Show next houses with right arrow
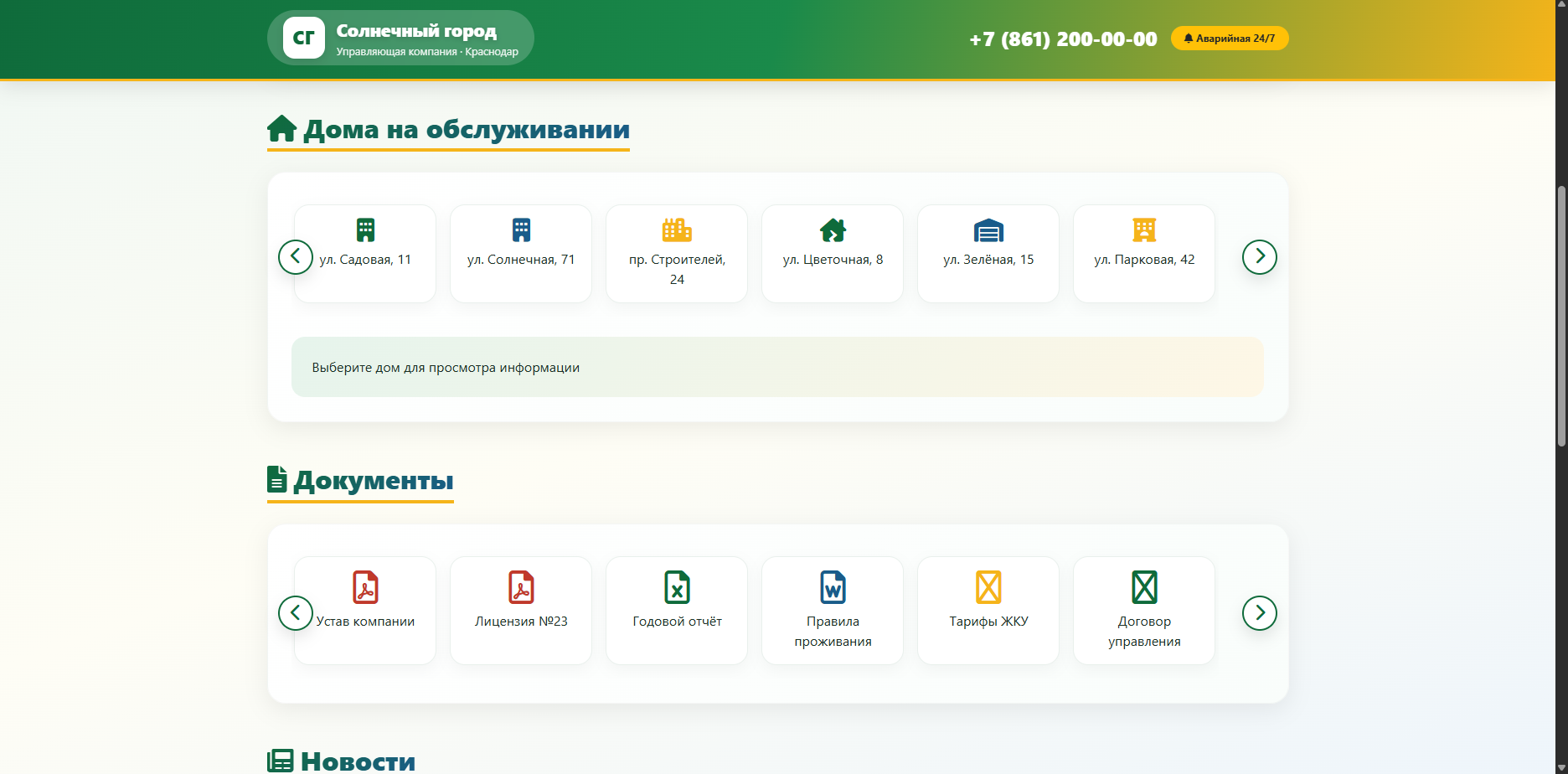 (x=1260, y=256)
